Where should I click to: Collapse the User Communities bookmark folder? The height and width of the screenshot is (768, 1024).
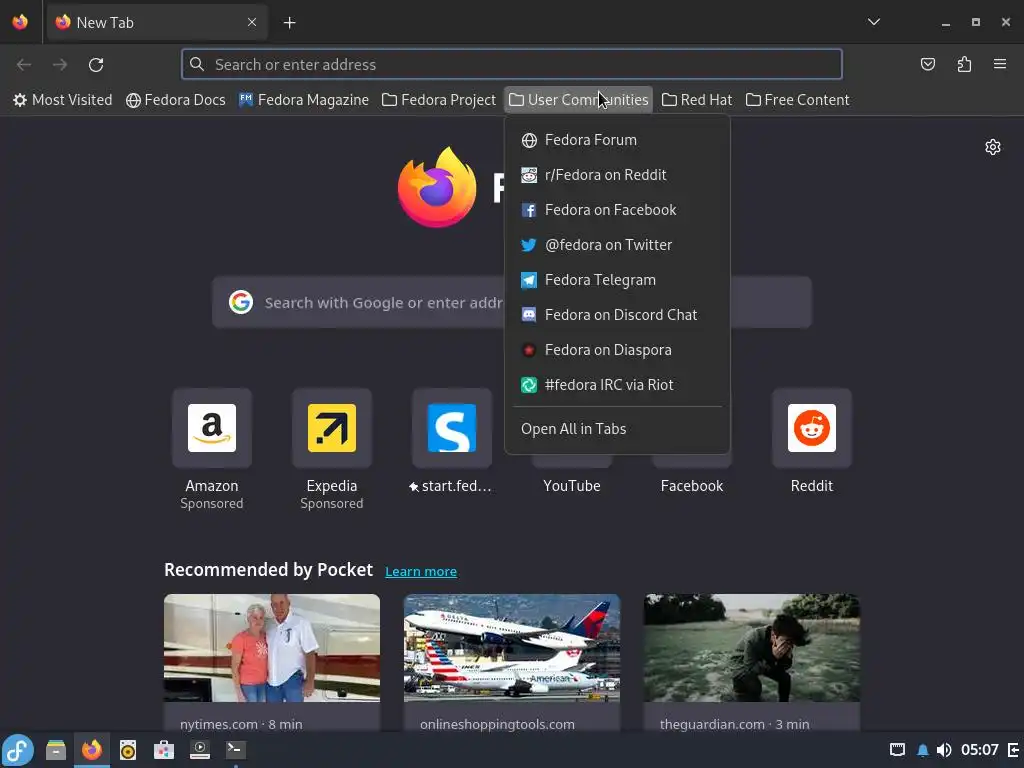click(x=579, y=100)
